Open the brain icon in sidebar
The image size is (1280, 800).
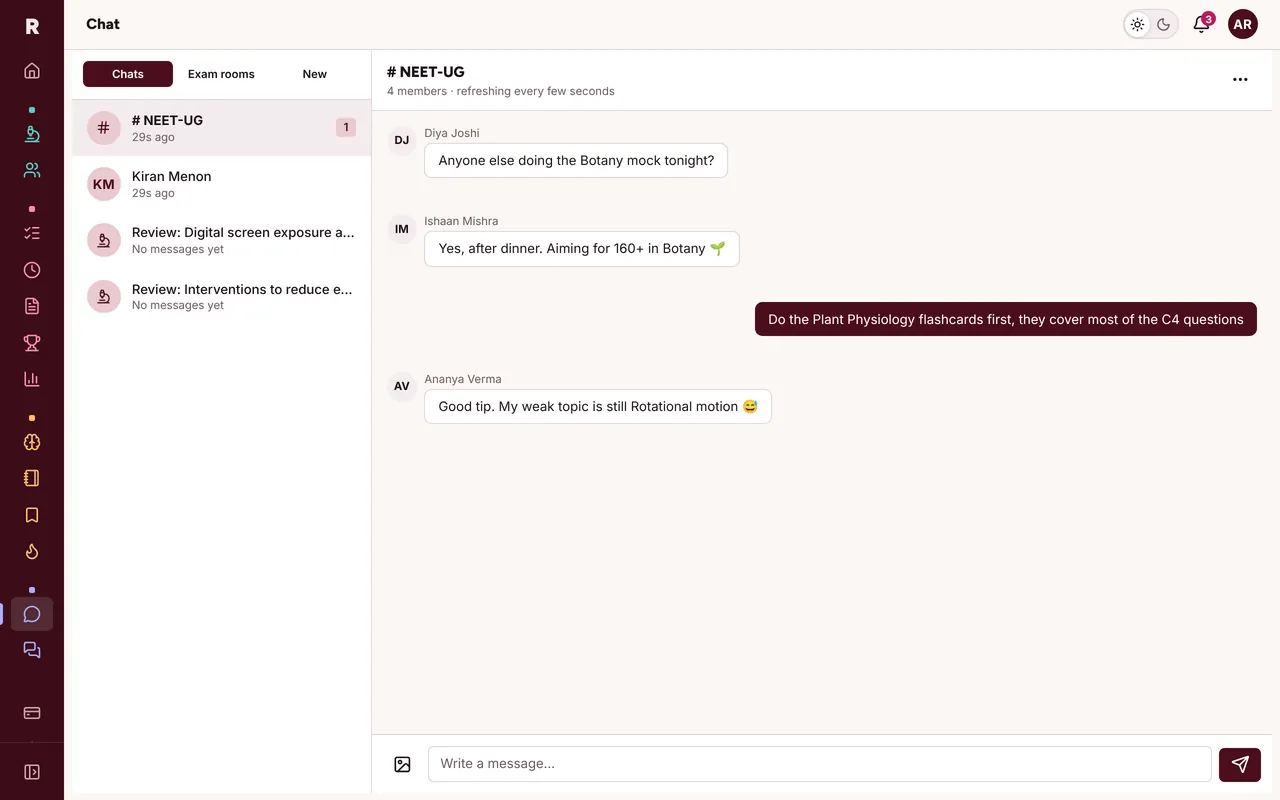32,442
